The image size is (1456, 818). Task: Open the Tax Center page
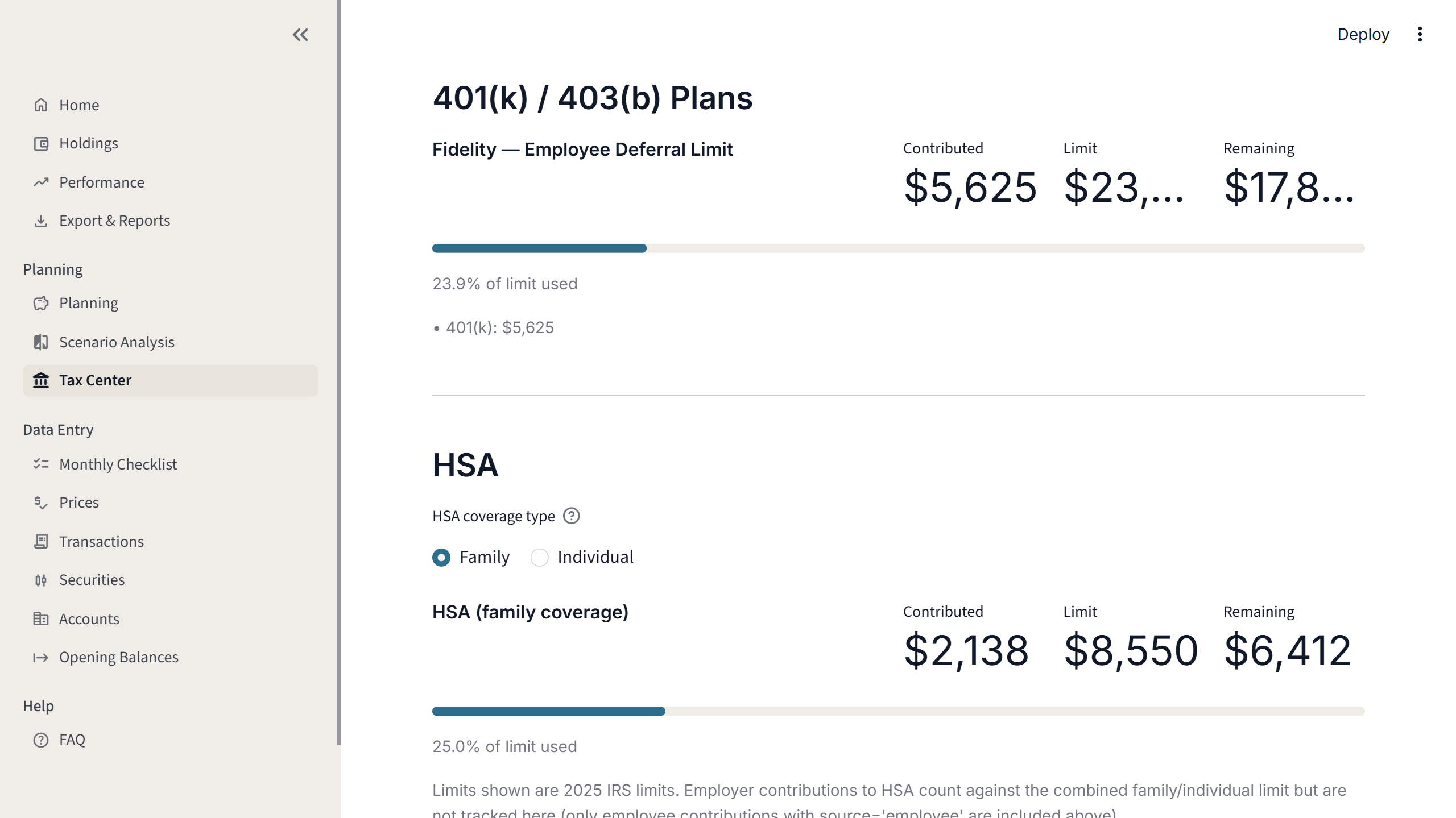pos(95,380)
